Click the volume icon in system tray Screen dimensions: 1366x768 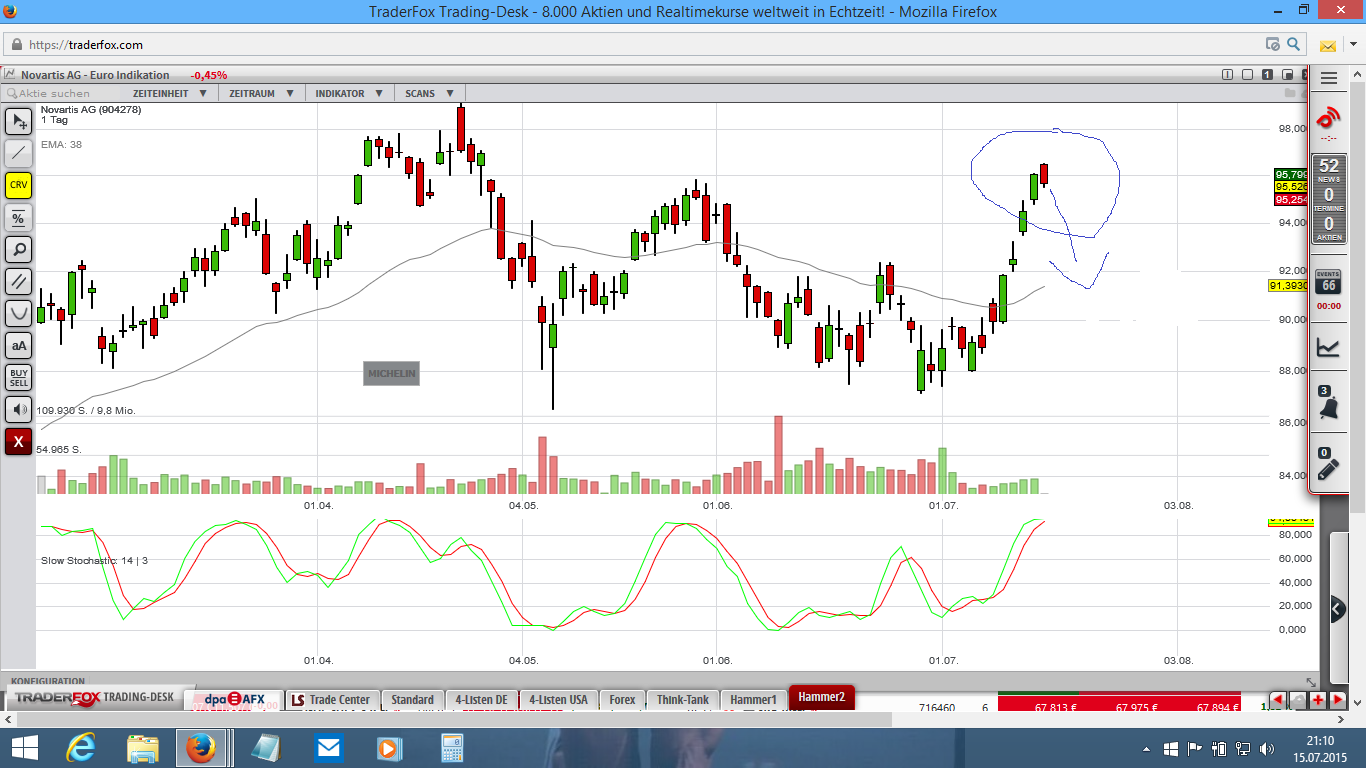click(x=1266, y=748)
